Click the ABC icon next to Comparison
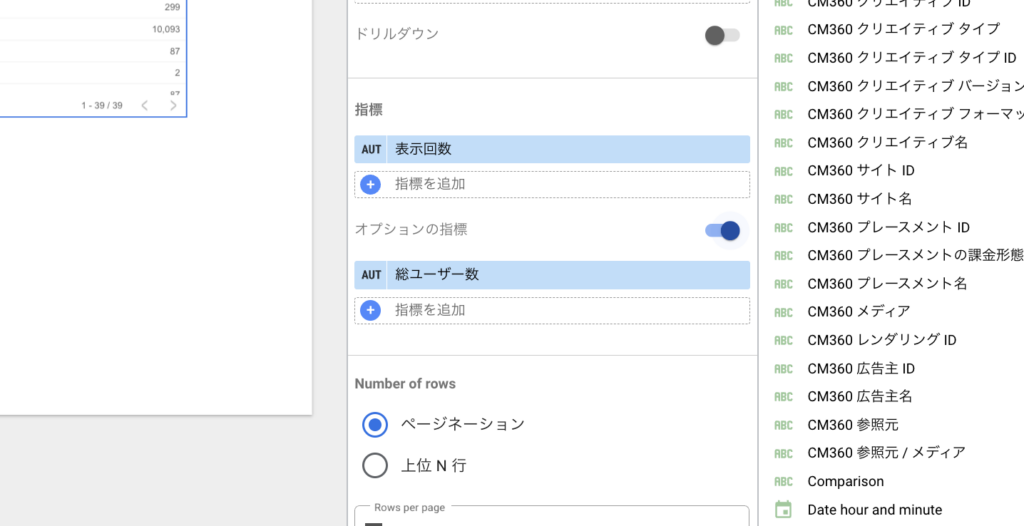Screen dimensions: 1024x526 click(783, 482)
